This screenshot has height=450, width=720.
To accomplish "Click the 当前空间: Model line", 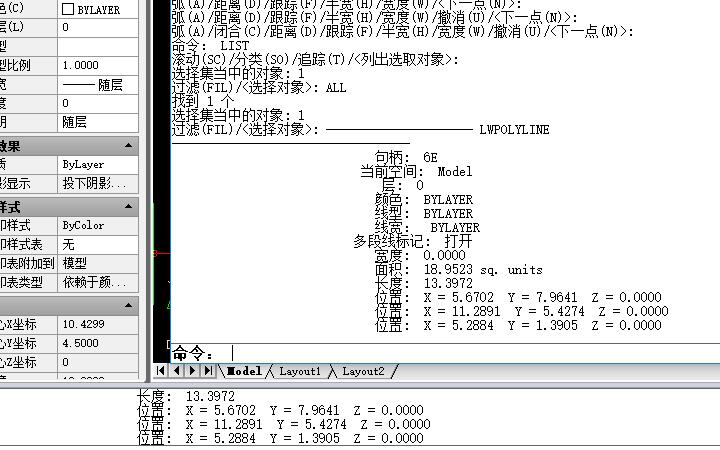I will click(x=416, y=172).
